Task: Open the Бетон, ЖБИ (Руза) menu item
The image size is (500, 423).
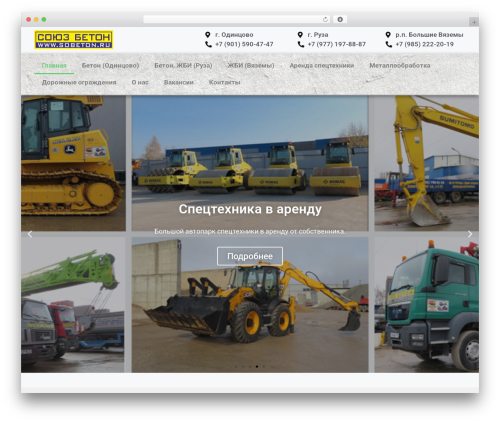Action: coord(183,65)
